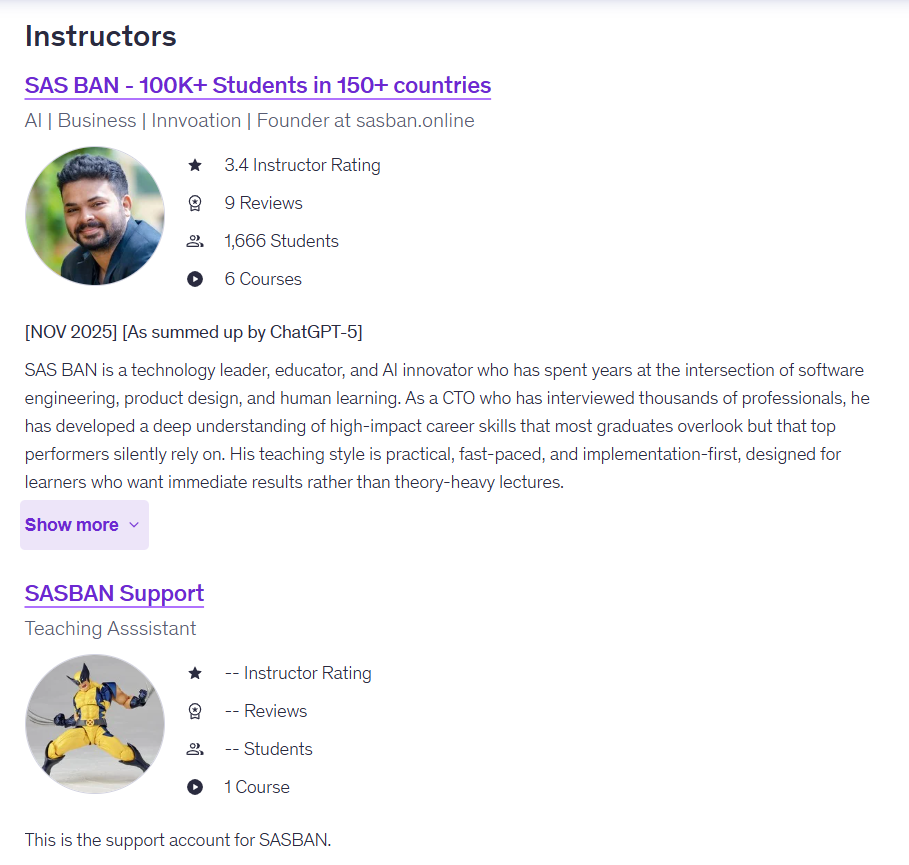Click the 6 Courses text
Image resolution: width=909 pixels, height=865 pixels.
click(263, 279)
